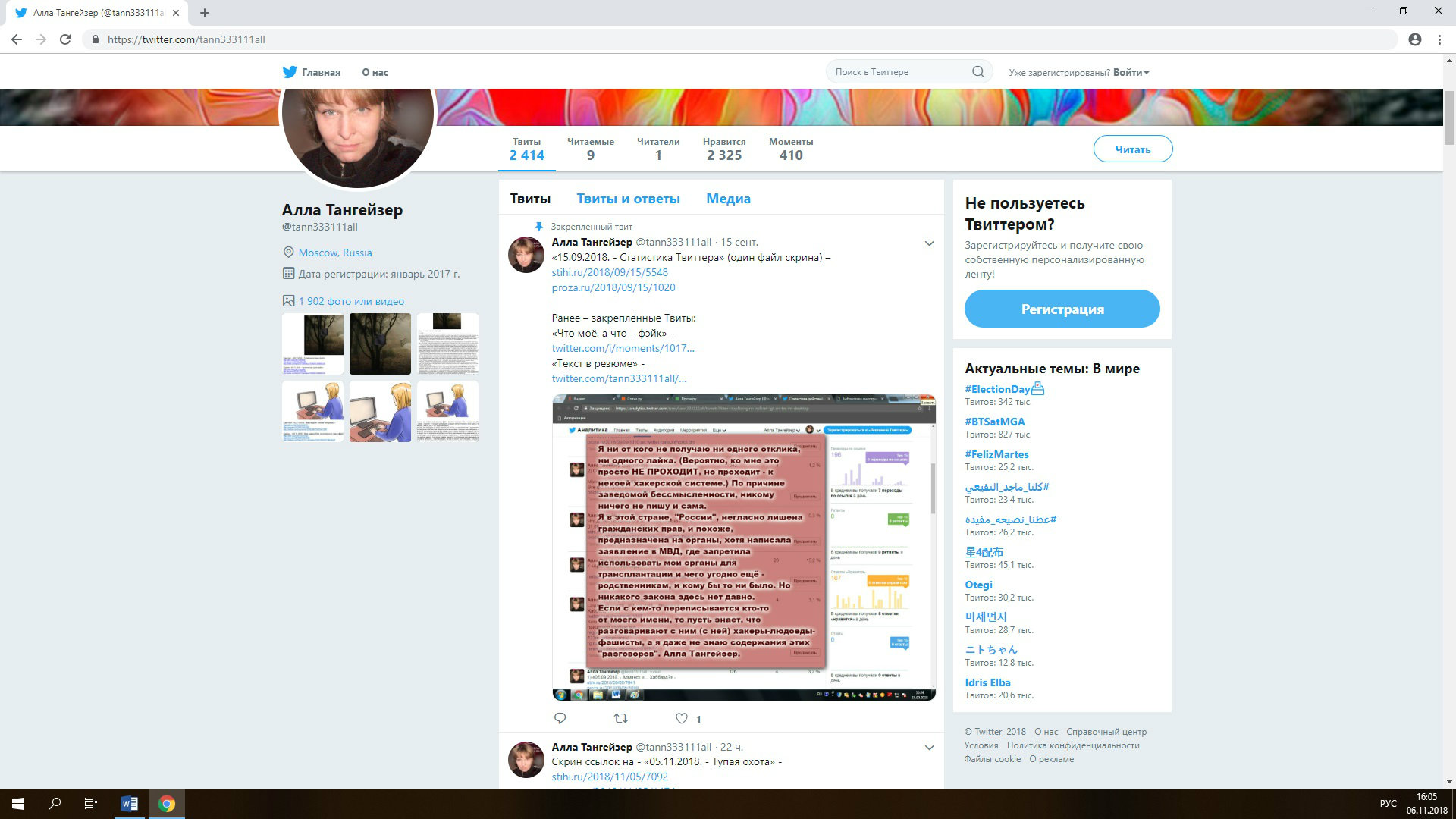Open a new browser tab with the plus icon
This screenshot has height=819, width=1456.
(x=205, y=13)
